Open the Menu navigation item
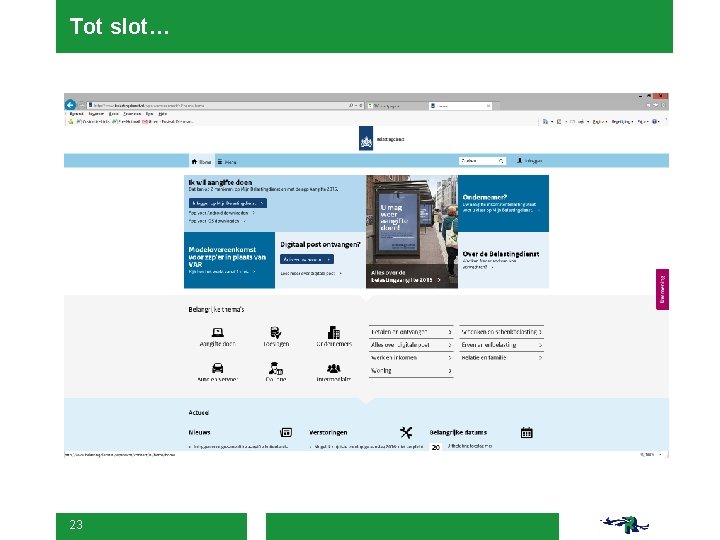 pos(227,162)
